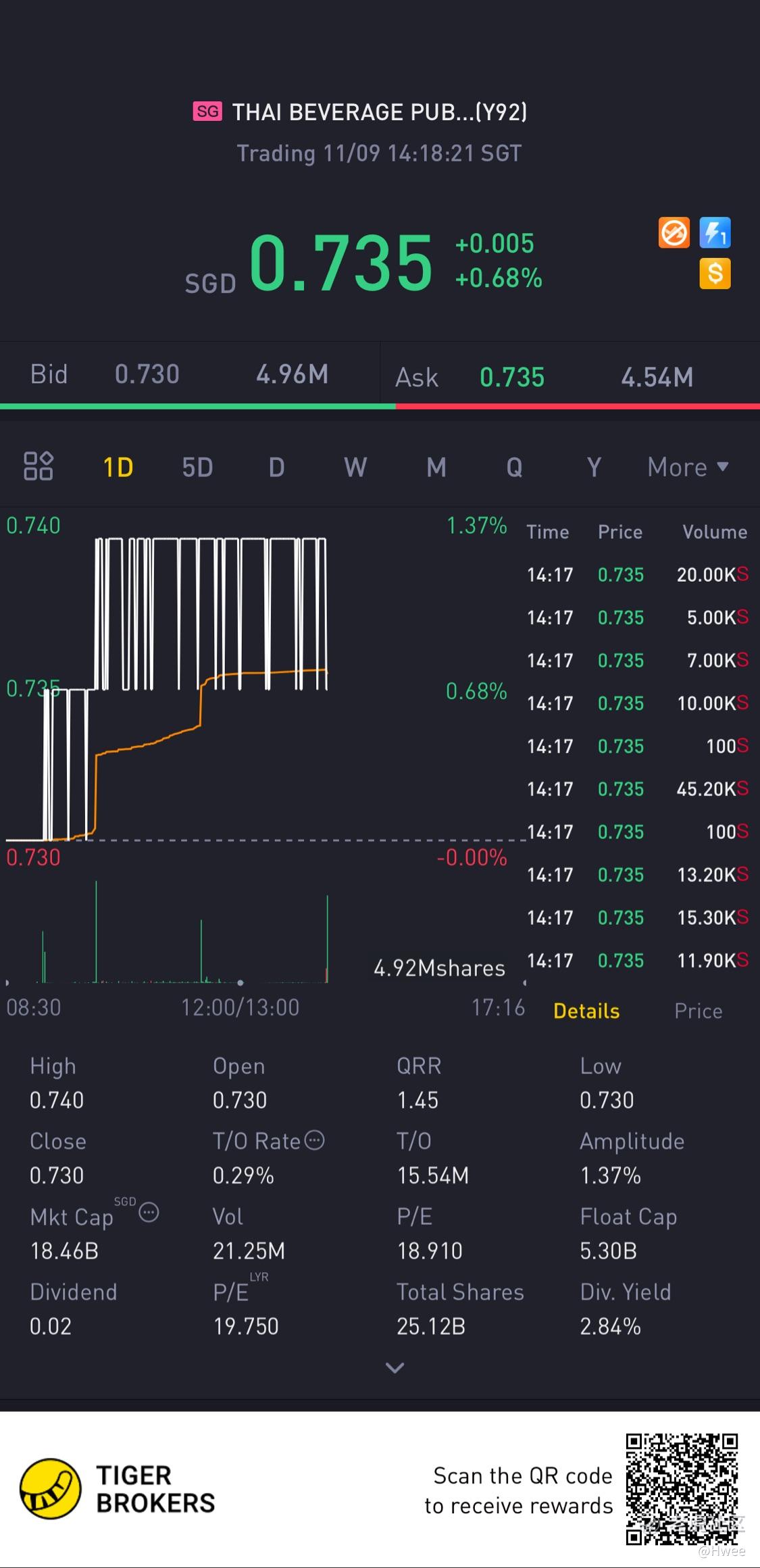Image resolution: width=760 pixels, height=1568 pixels.
Task: Tap the trade row with 45.20K volume
Action: point(637,789)
